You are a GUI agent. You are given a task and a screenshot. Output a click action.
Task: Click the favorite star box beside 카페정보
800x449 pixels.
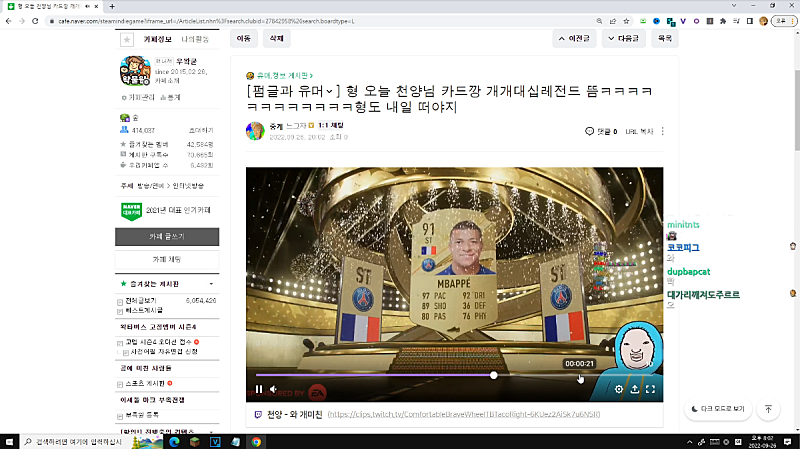click(x=127, y=39)
